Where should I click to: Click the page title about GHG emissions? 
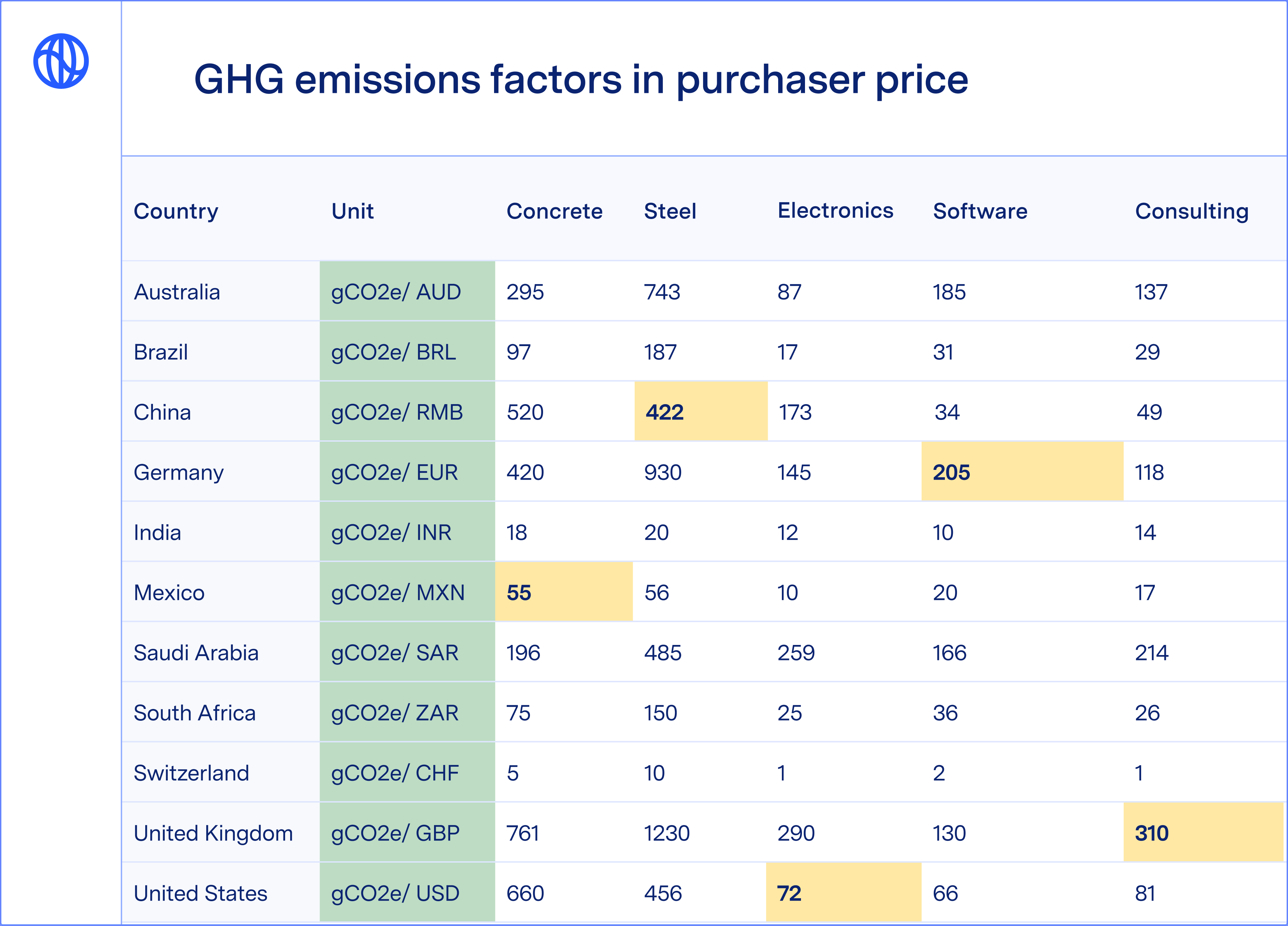click(x=580, y=79)
